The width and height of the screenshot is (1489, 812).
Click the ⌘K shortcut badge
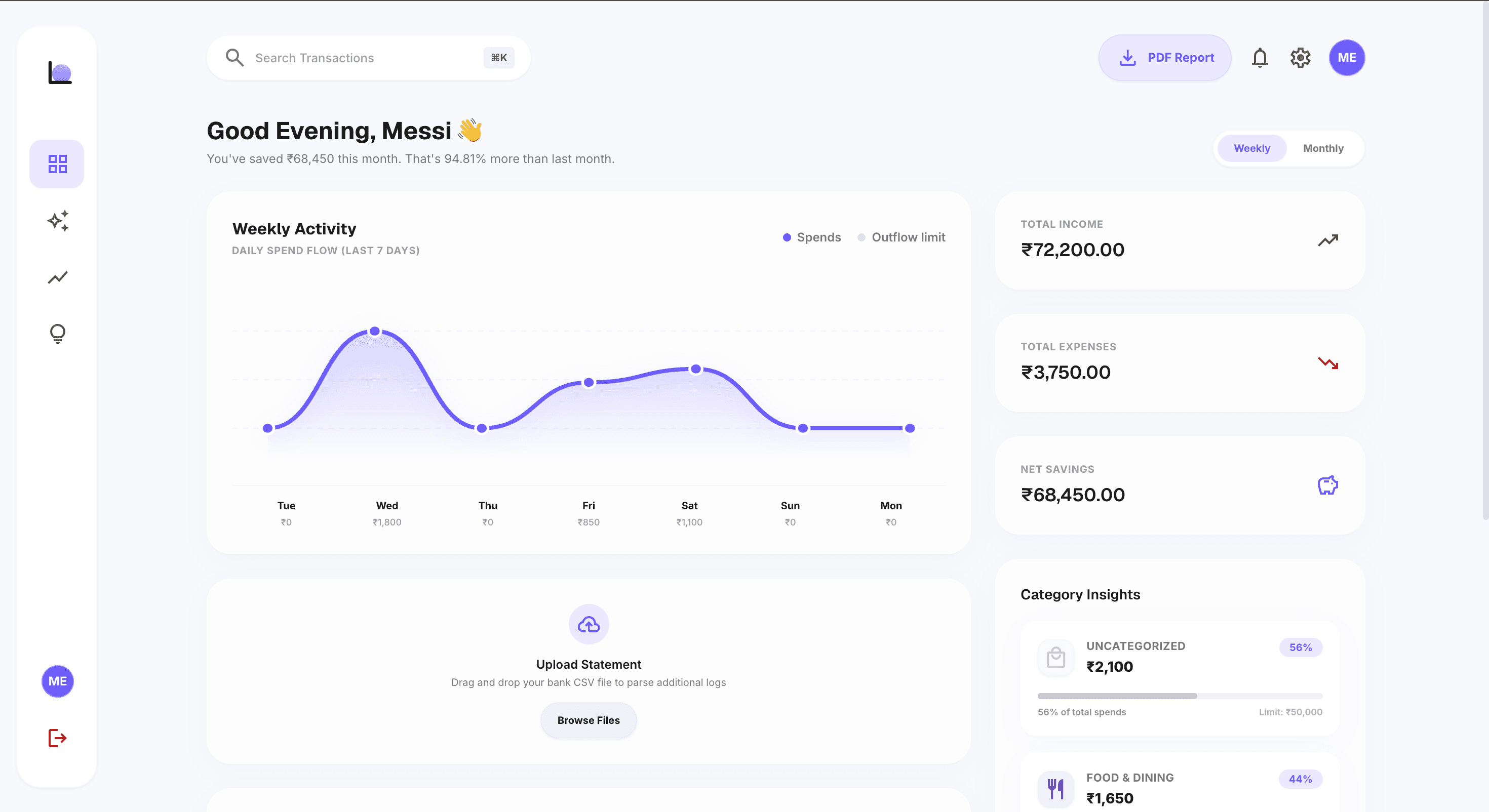498,57
